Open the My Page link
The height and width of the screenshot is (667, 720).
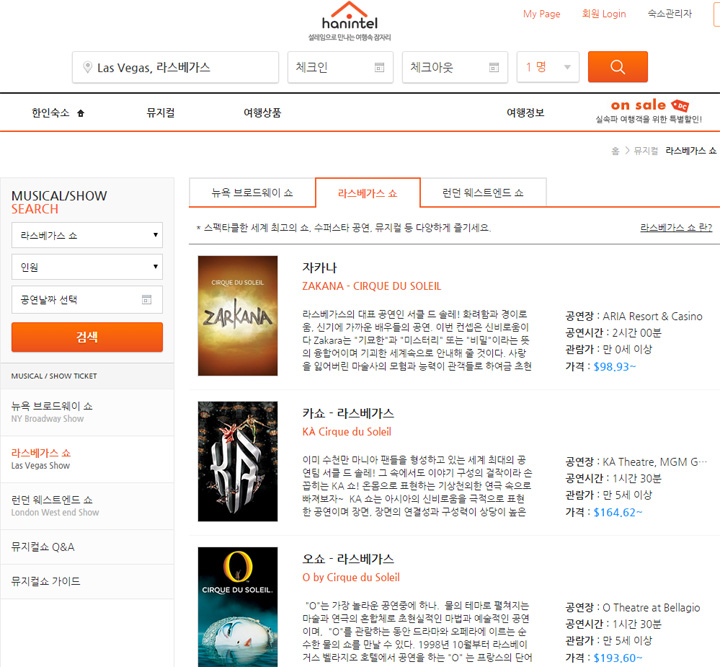point(541,14)
